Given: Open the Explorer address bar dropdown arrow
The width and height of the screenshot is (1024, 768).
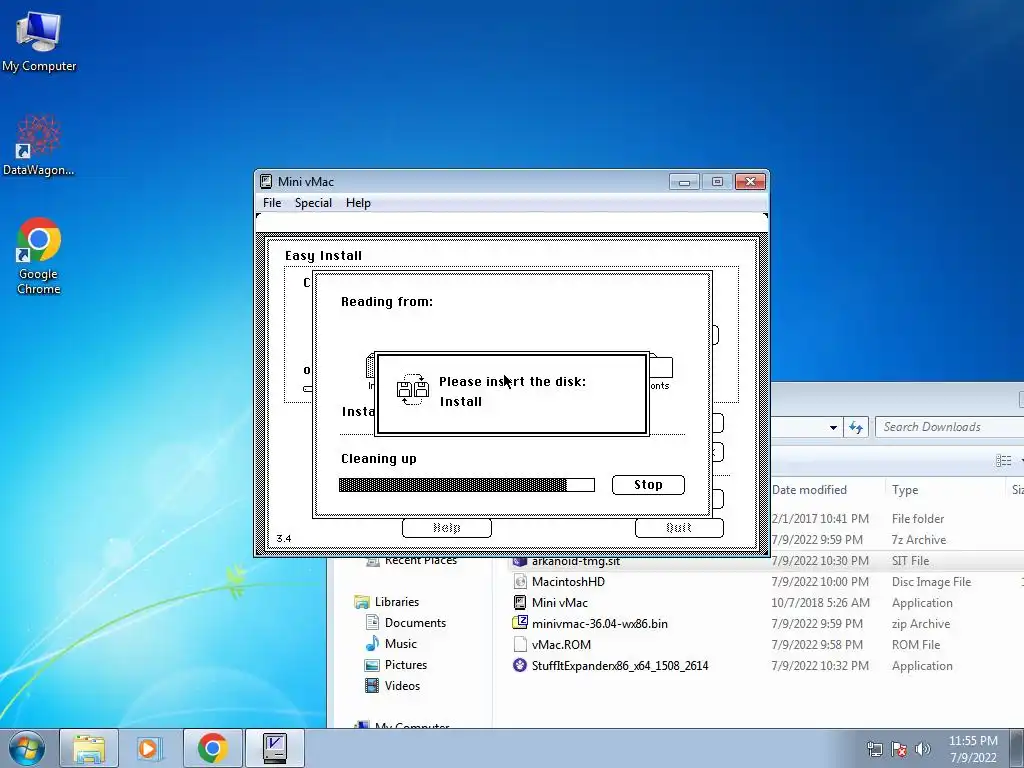Looking at the screenshot, I should (x=833, y=427).
